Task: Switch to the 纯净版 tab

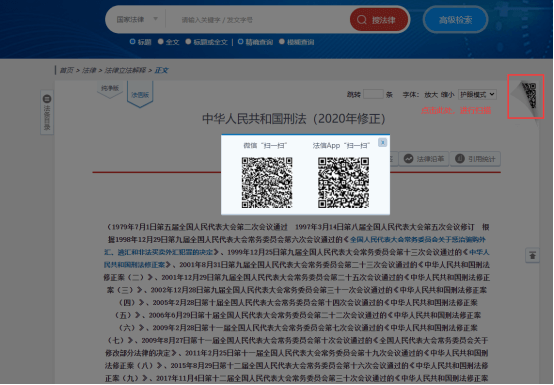Action: (110, 88)
